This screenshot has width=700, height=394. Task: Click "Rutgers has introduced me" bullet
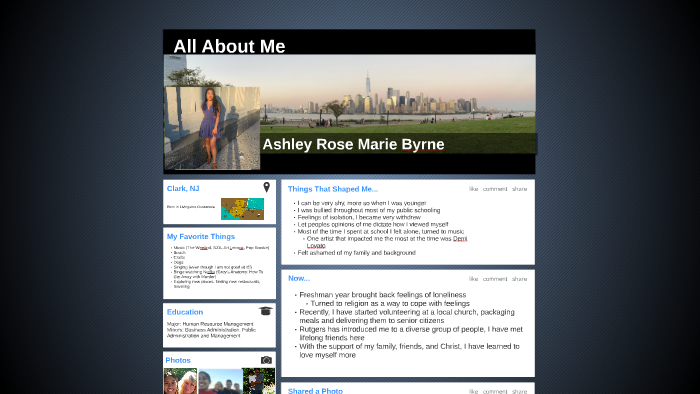pos(411,333)
